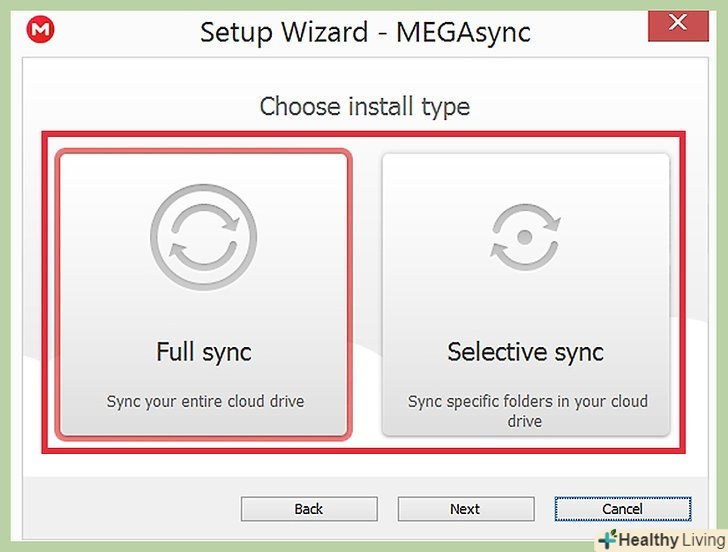This screenshot has height=552, width=728.
Task: Click the red MEGA logo icon
Action: [x=41, y=31]
